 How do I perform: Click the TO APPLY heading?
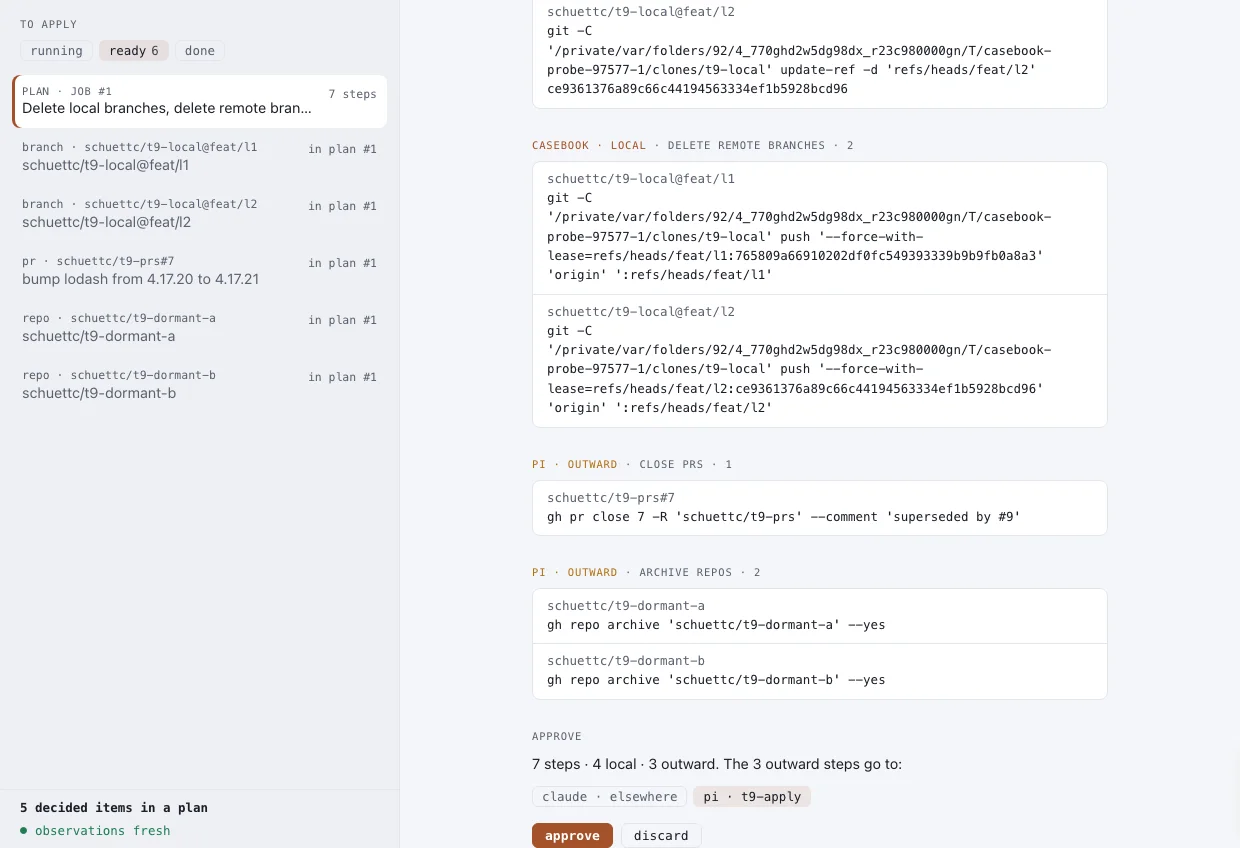tap(48, 24)
